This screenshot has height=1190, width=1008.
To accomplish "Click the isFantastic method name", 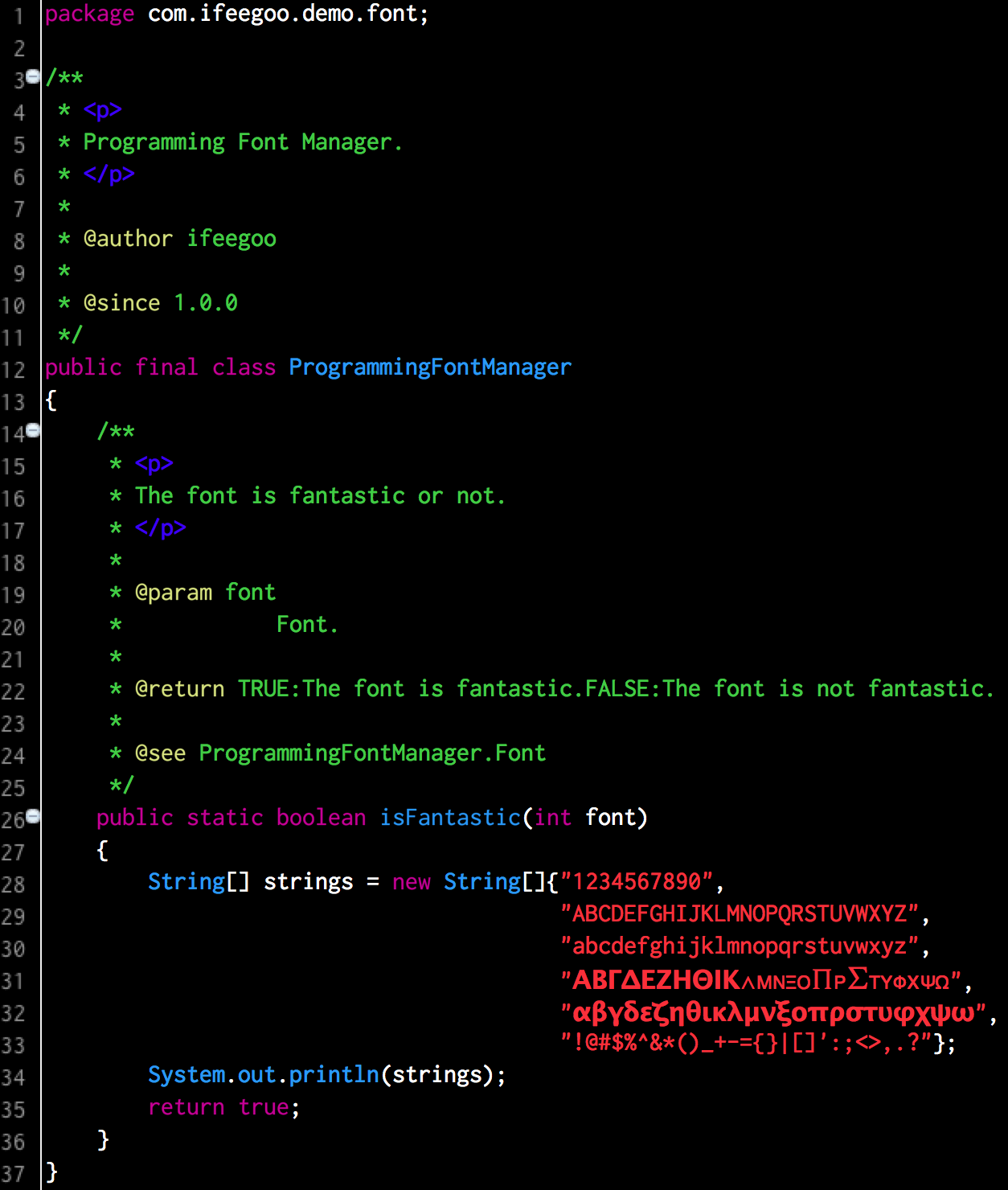I will click(x=449, y=818).
